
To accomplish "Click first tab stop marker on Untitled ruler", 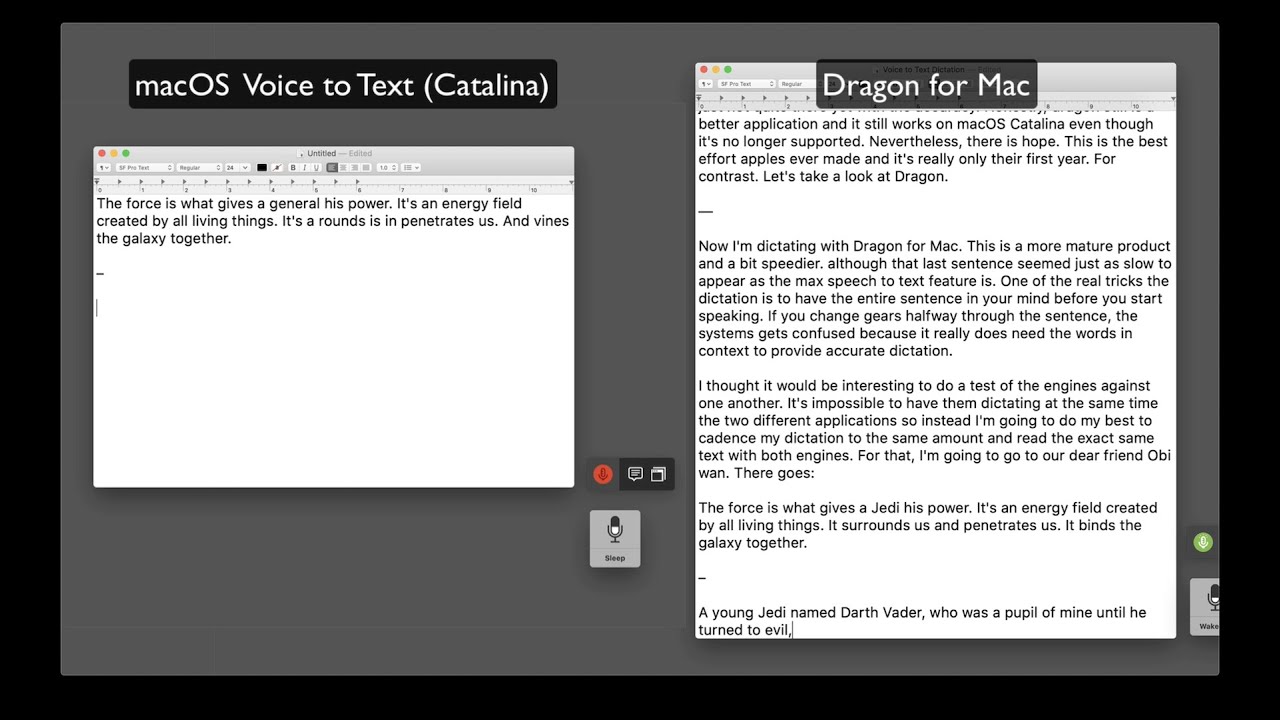I will pyautogui.click(x=119, y=181).
